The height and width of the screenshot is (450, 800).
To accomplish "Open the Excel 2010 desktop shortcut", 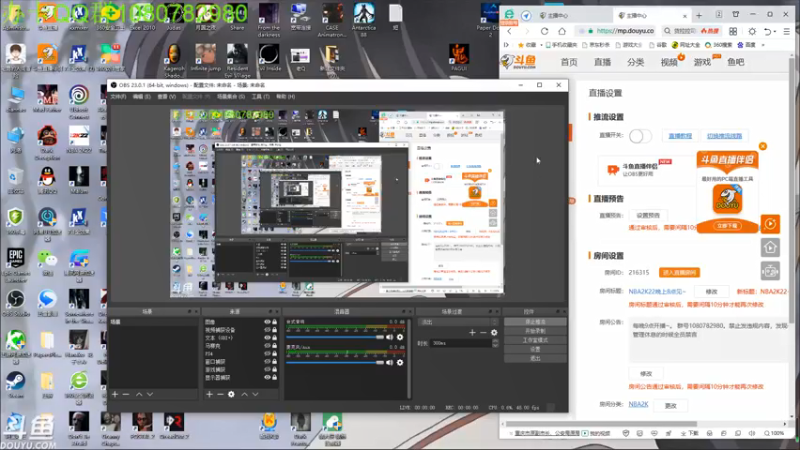I will pyautogui.click(x=142, y=16).
